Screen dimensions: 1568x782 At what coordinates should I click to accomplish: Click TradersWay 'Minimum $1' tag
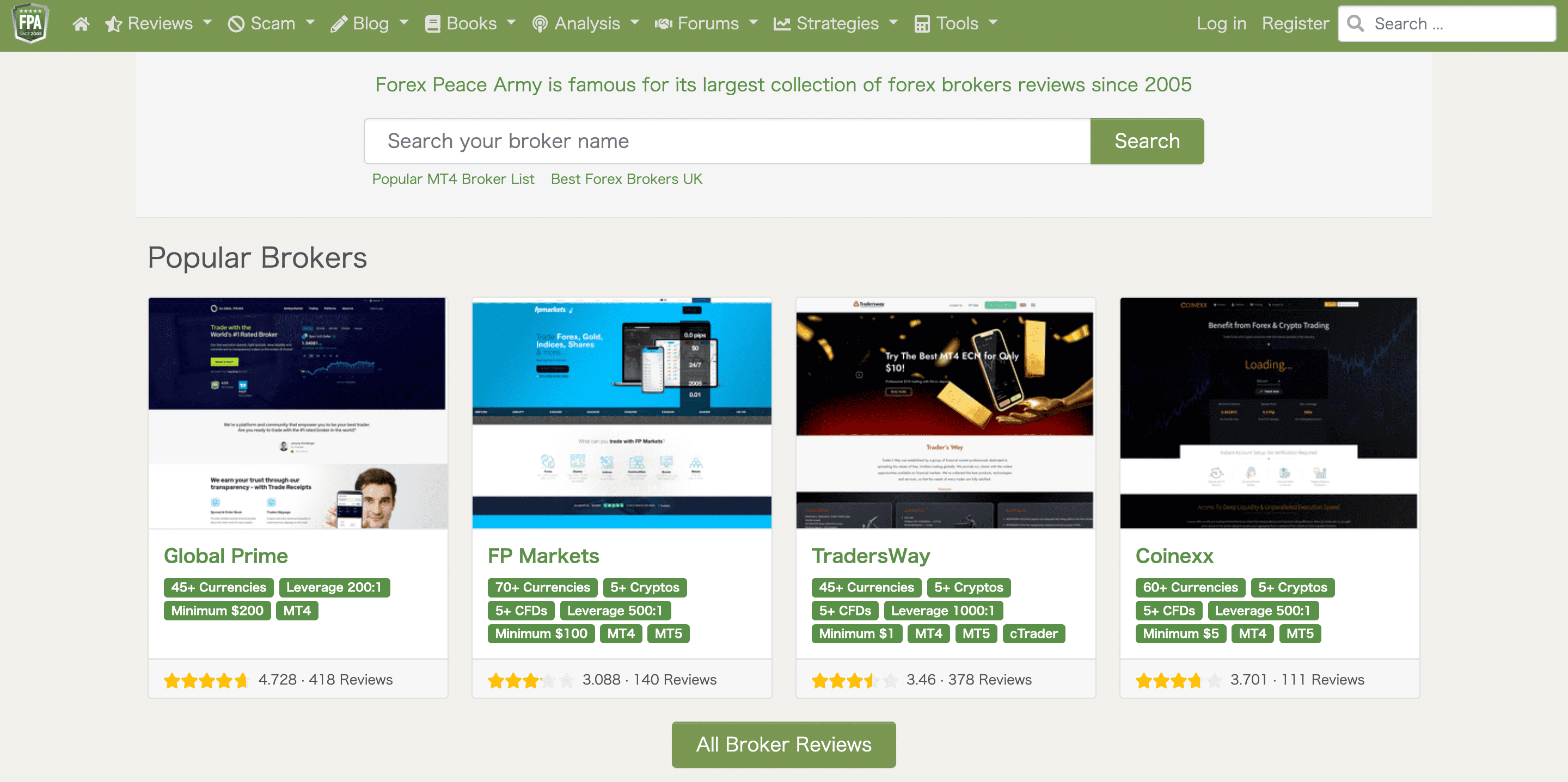click(x=856, y=633)
